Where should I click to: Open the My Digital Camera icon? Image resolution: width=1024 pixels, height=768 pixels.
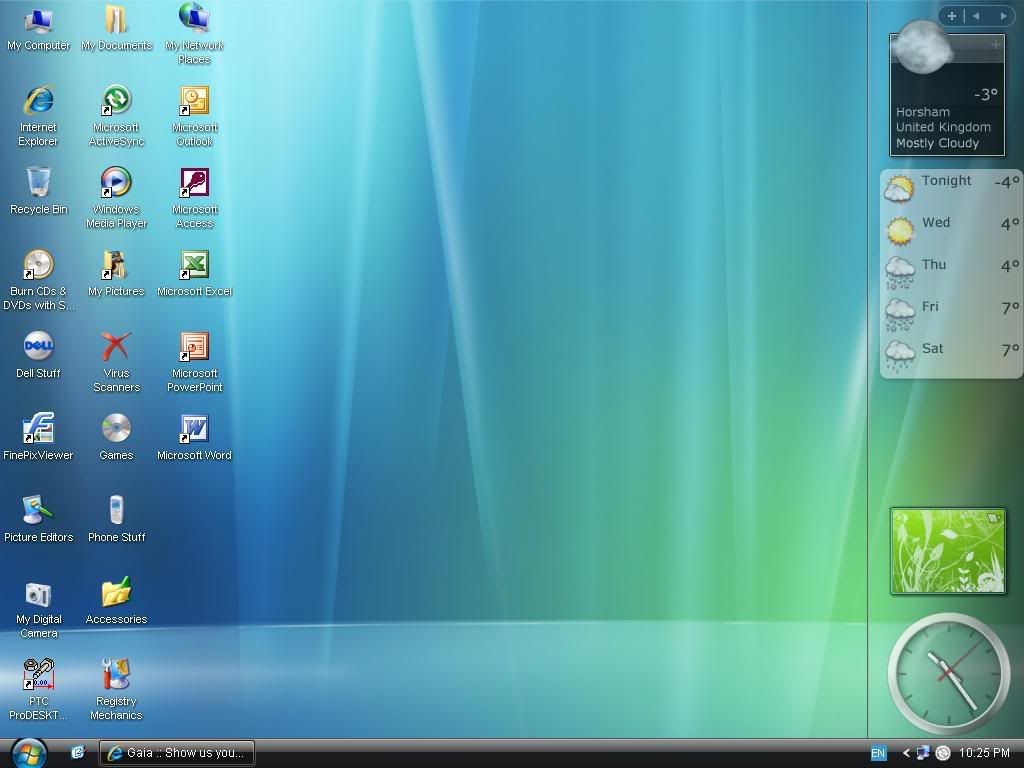click(39, 609)
